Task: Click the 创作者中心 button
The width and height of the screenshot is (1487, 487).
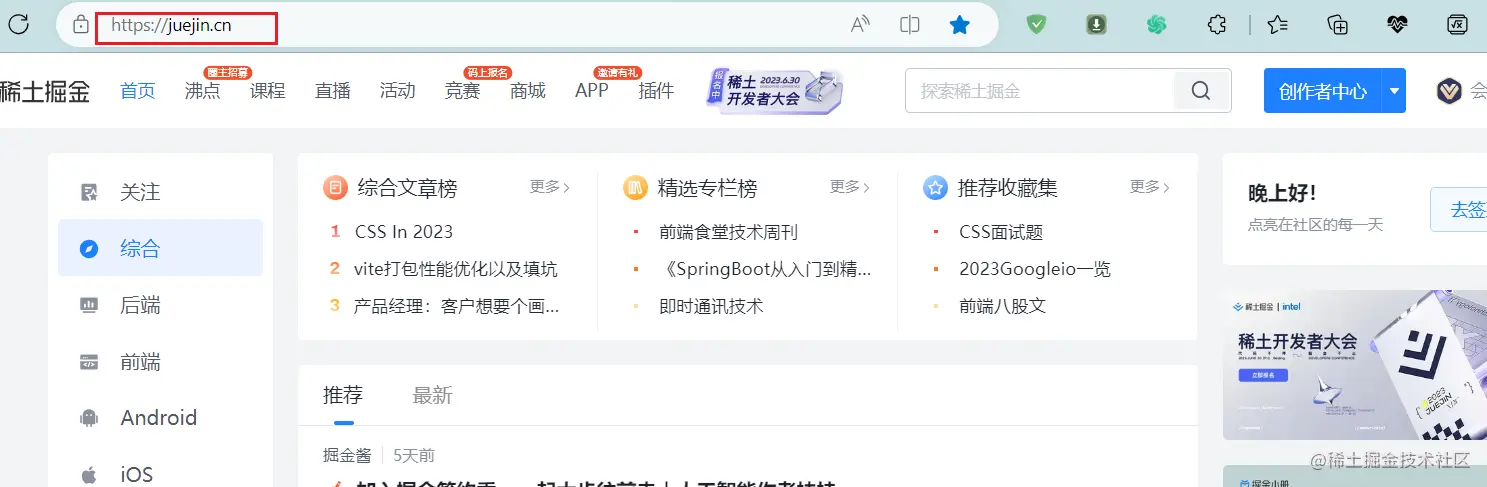Action: (1323, 91)
